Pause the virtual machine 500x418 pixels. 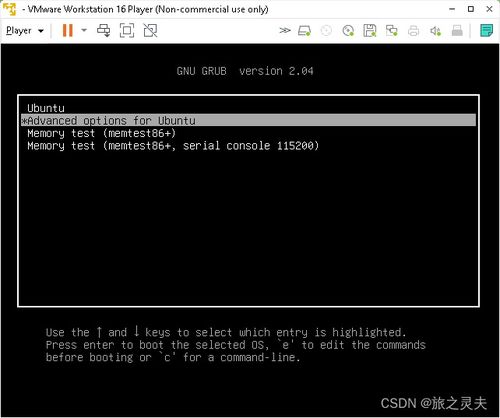(68, 30)
